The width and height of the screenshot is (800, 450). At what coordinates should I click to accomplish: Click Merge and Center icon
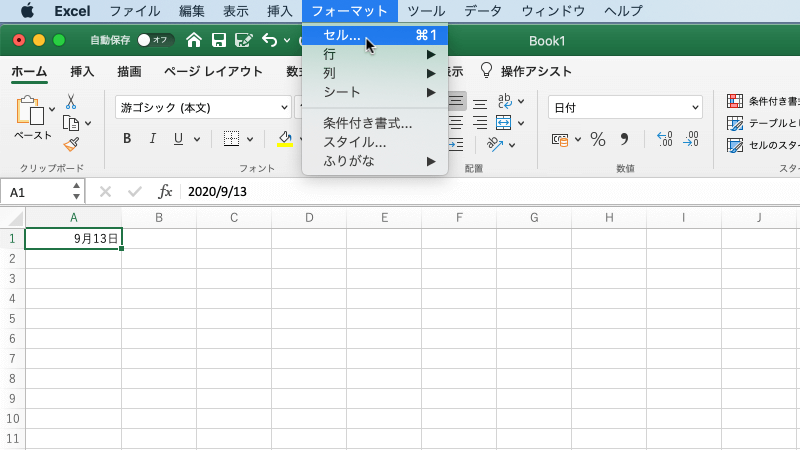coord(504,122)
